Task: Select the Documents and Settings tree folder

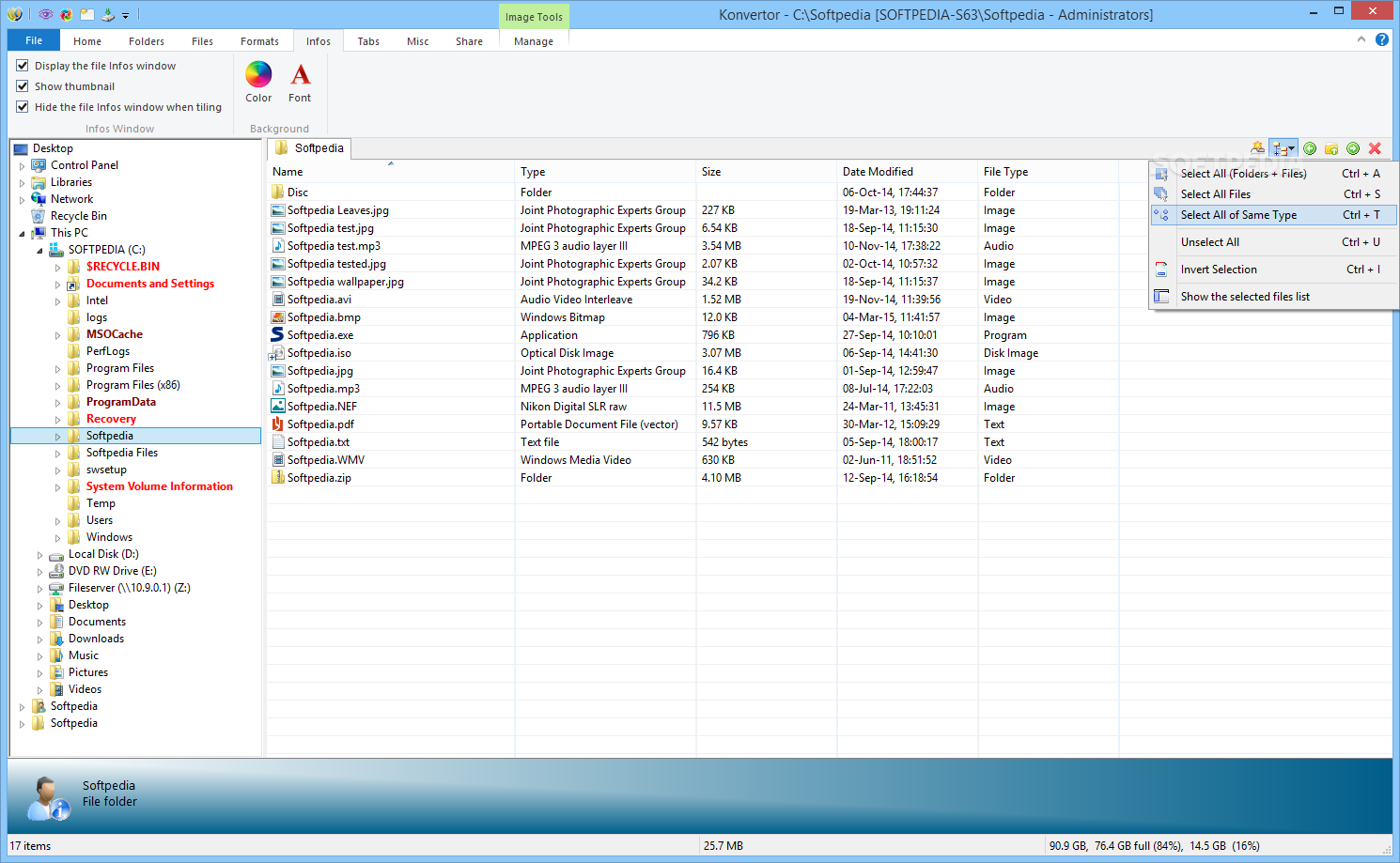Action: 150,284
